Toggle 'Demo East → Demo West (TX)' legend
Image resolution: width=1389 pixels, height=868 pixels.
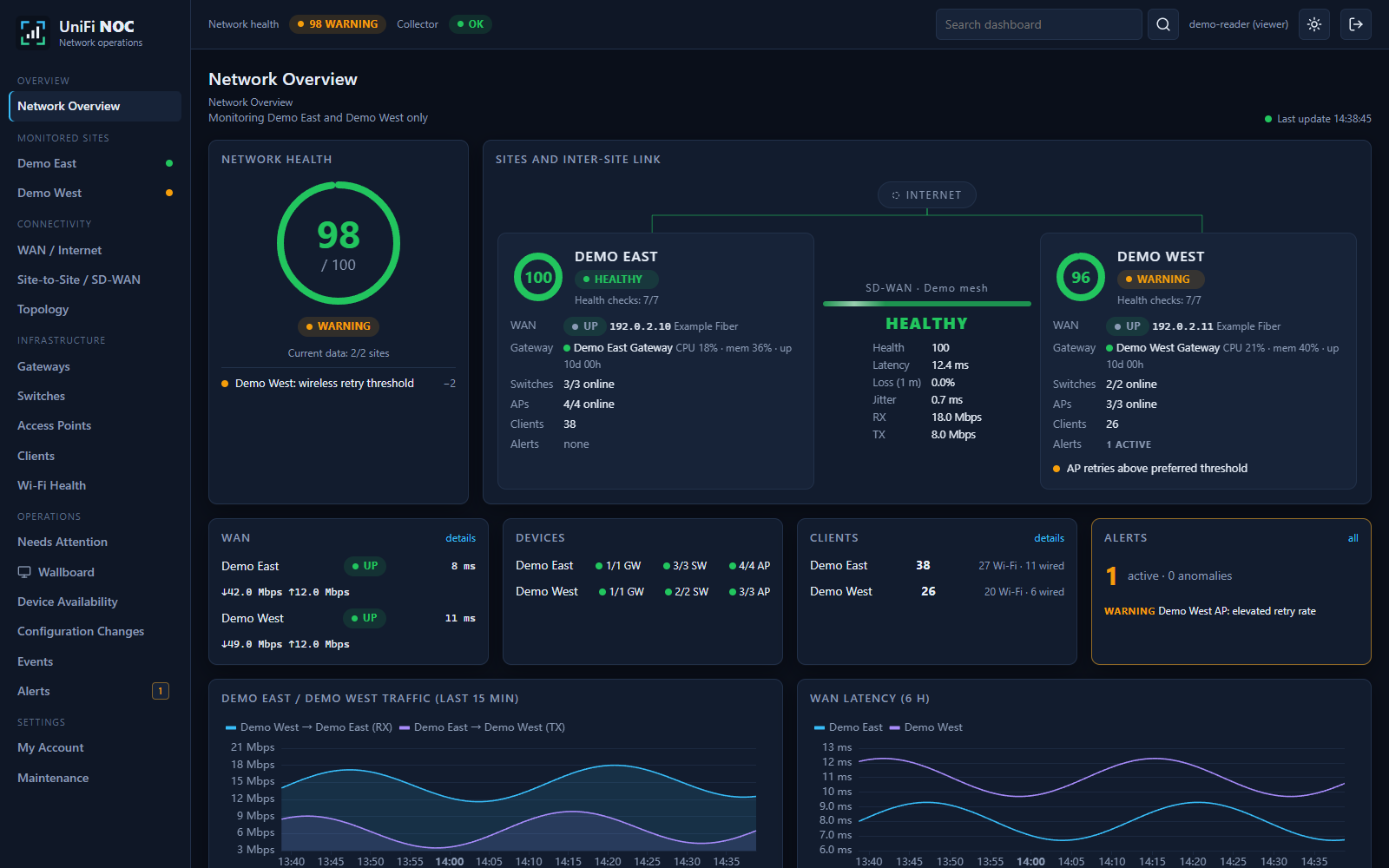click(482, 727)
